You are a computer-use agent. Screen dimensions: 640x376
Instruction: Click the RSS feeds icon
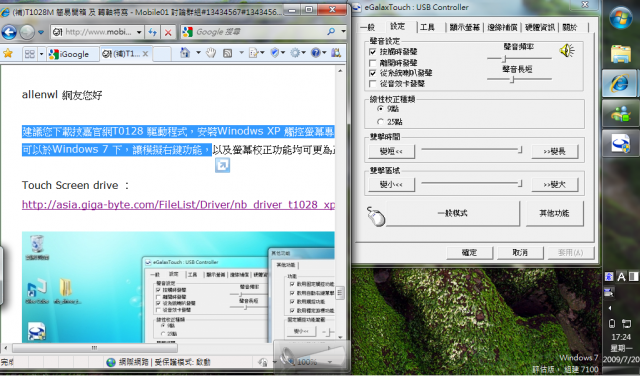click(227, 53)
